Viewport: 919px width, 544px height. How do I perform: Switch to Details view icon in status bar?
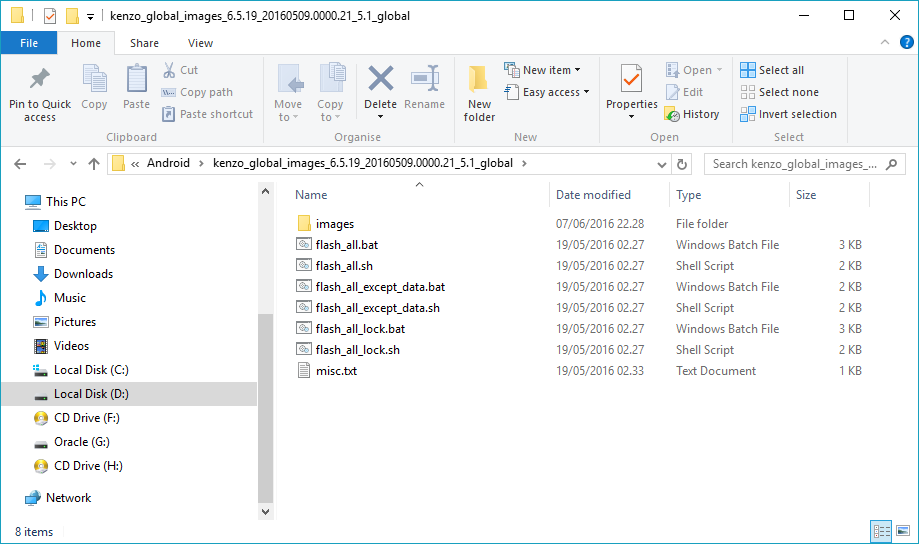click(x=881, y=531)
